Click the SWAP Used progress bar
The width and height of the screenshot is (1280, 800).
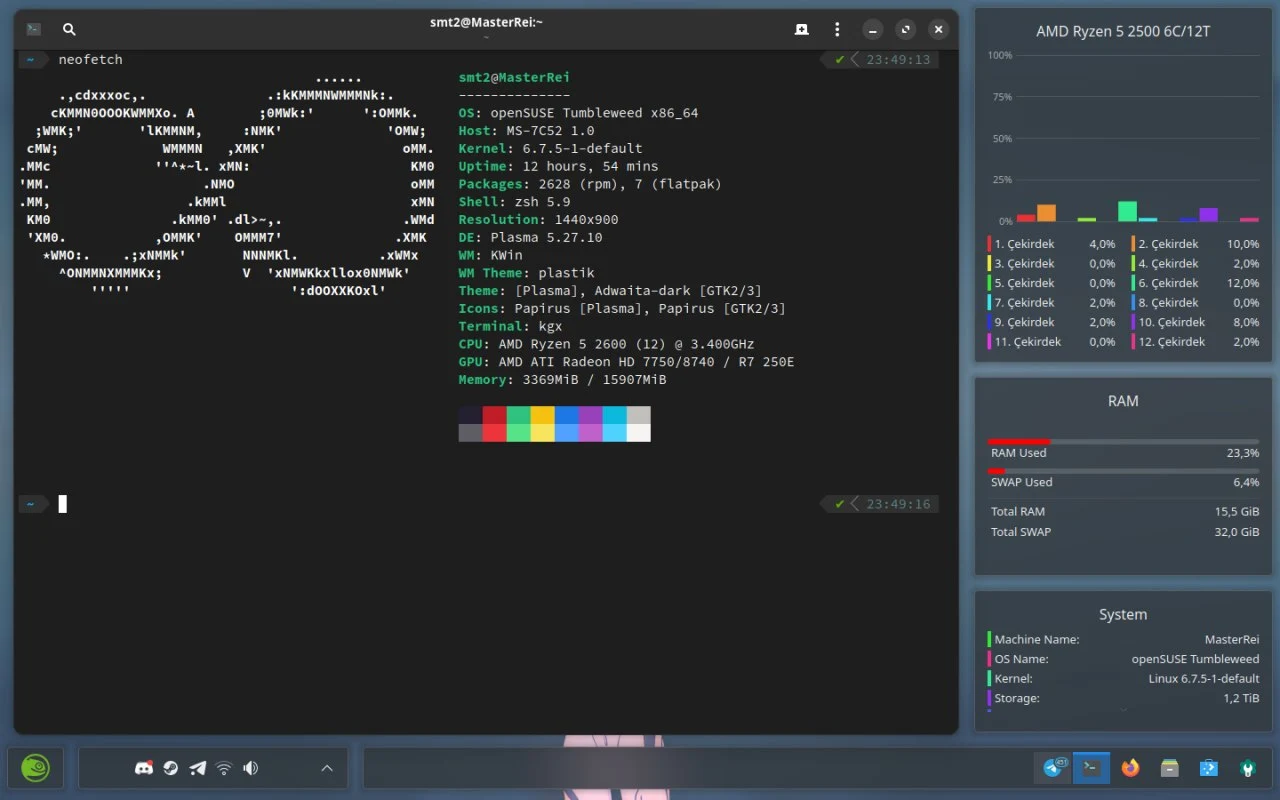click(x=1123, y=471)
